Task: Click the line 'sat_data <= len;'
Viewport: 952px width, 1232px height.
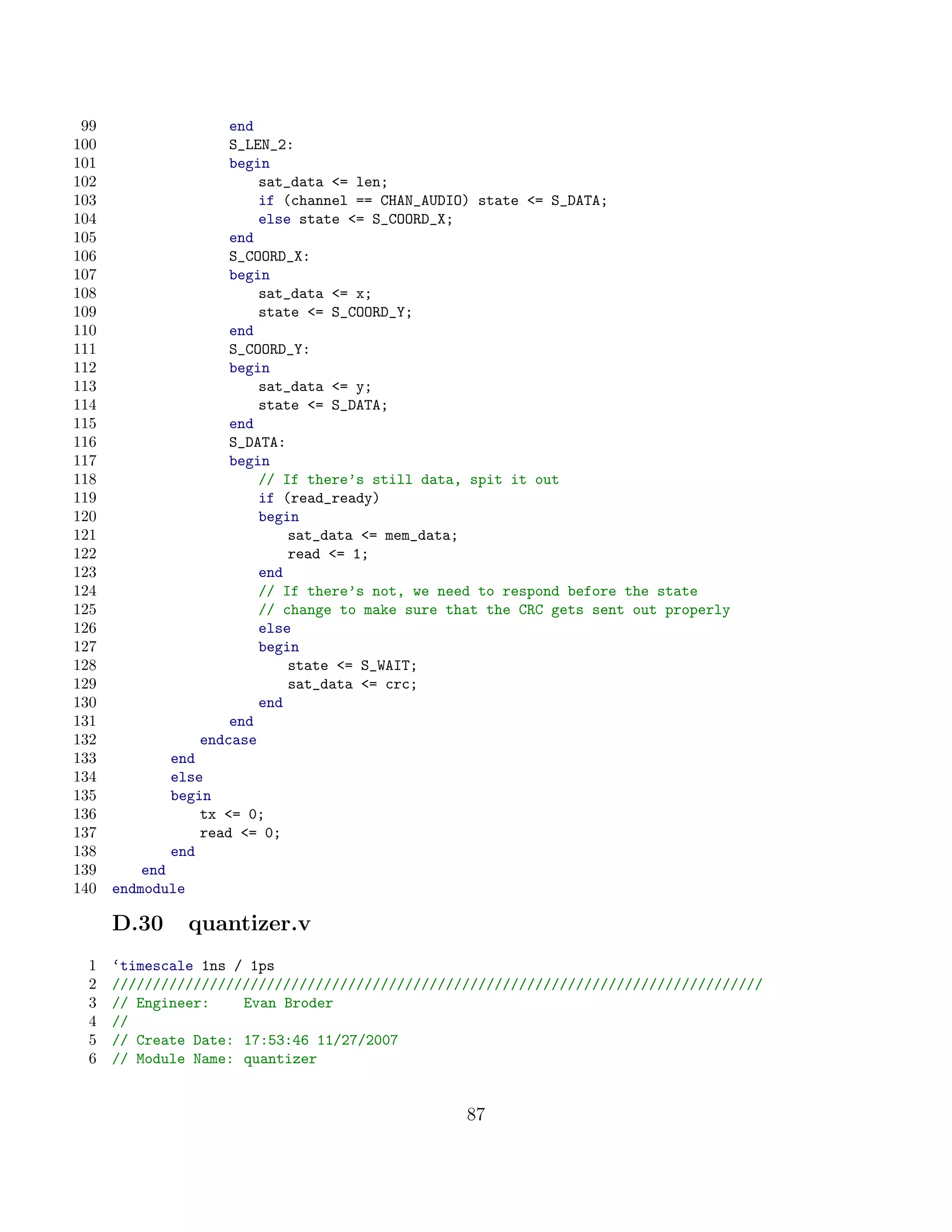Action: [x=323, y=182]
